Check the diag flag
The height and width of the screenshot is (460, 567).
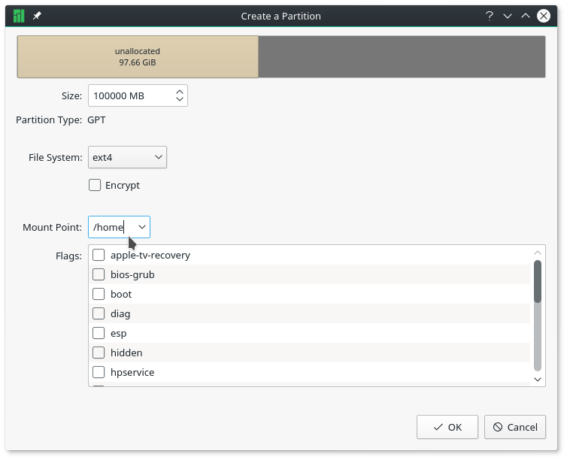[x=98, y=314]
